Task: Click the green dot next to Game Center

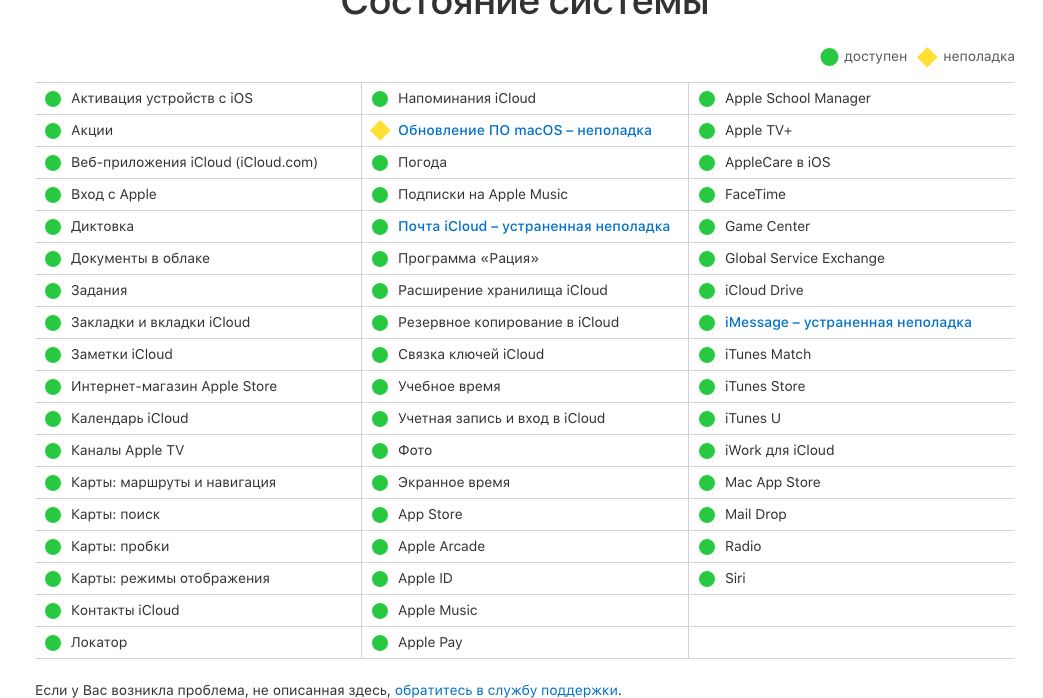Action: (x=707, y=226)
